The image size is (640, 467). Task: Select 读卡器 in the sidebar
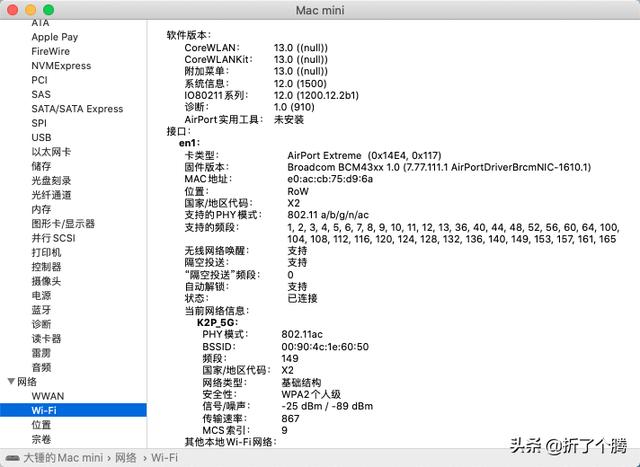pos(47,338)
